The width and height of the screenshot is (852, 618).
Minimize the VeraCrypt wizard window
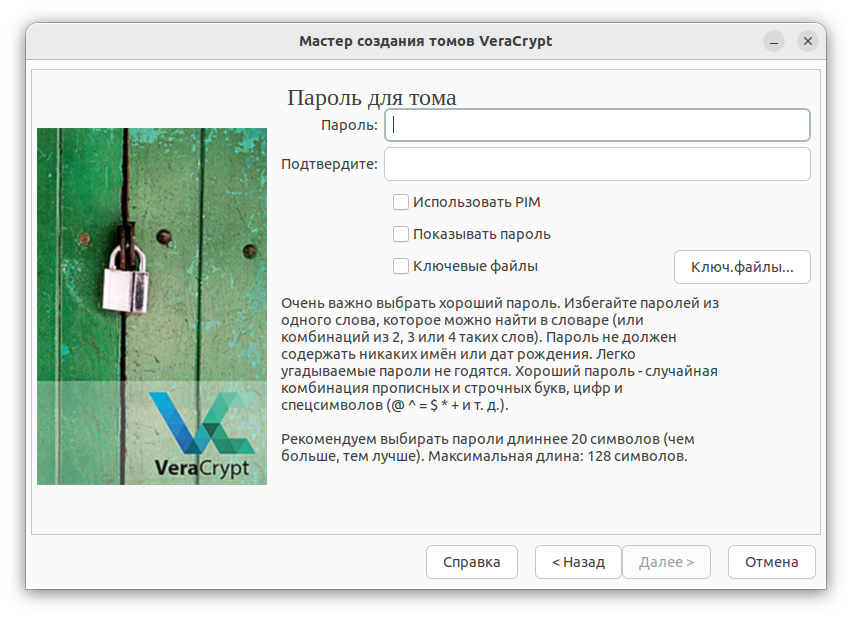pyautogui.click(x=774, y=41)
